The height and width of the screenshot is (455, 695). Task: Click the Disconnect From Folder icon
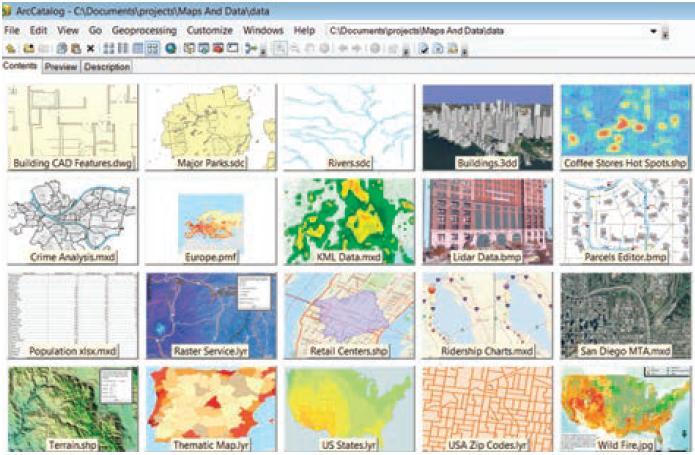(43, 48)
